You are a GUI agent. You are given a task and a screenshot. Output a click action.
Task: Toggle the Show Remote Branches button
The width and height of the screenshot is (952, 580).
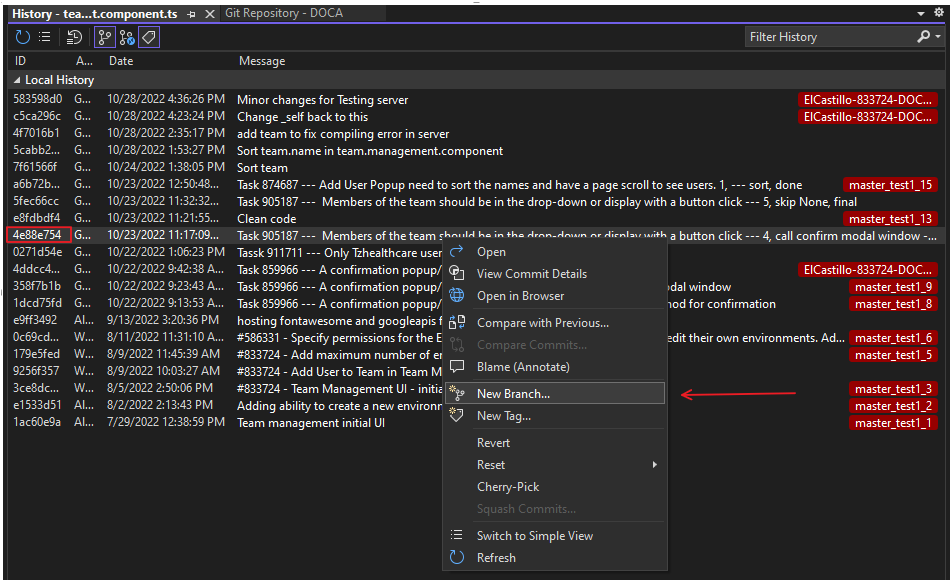tap(127, 37)
